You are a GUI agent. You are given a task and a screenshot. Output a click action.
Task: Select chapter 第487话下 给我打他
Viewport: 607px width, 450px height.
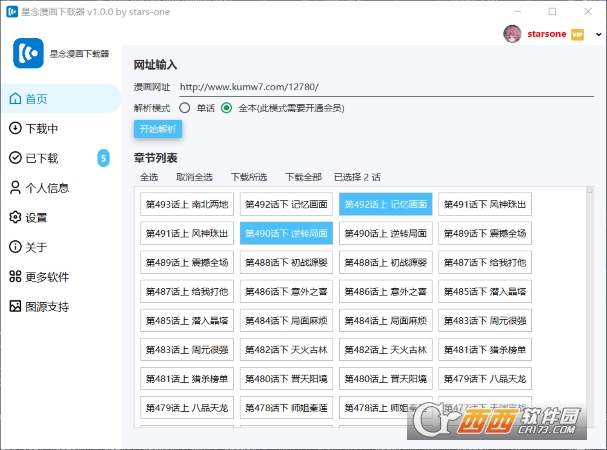[485, 262]
